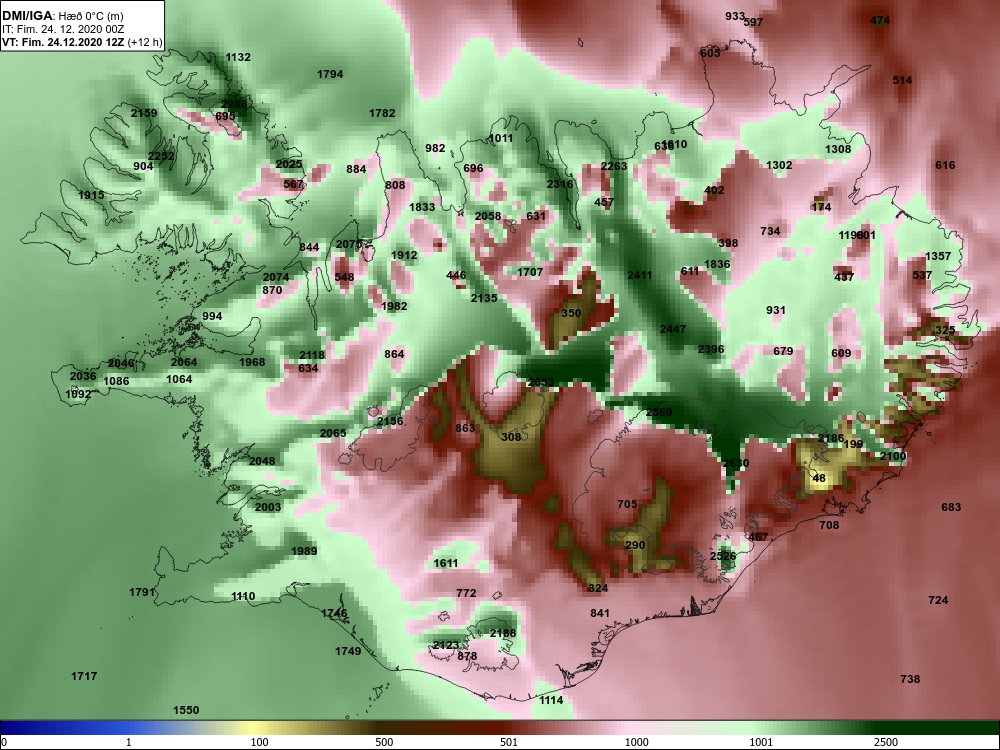Click the map value 2003

(268, 507)
